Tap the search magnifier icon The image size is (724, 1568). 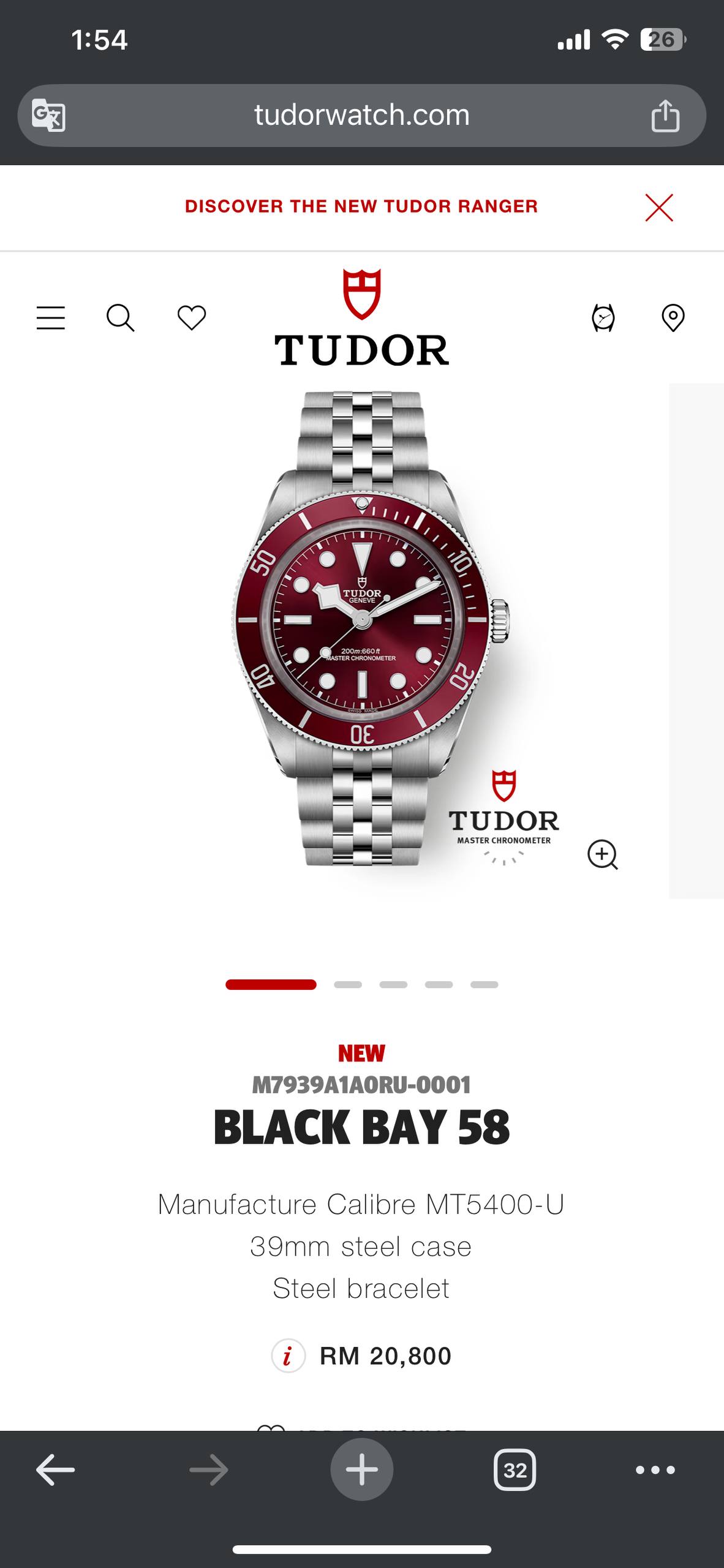tap(121, 318)
